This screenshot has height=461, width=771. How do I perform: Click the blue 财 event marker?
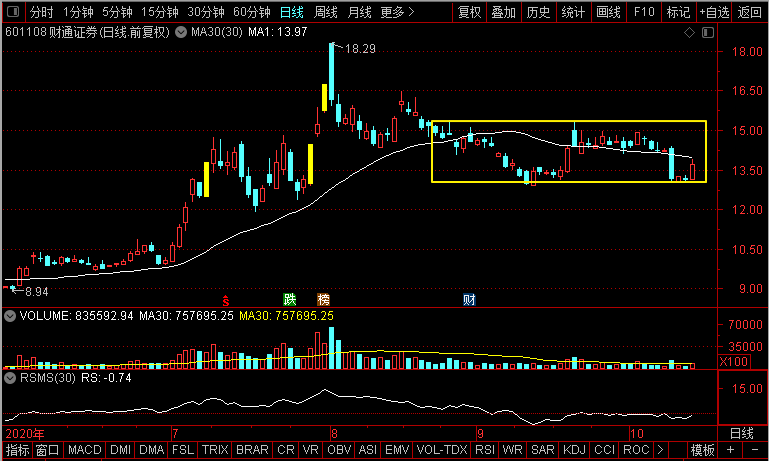469,299
